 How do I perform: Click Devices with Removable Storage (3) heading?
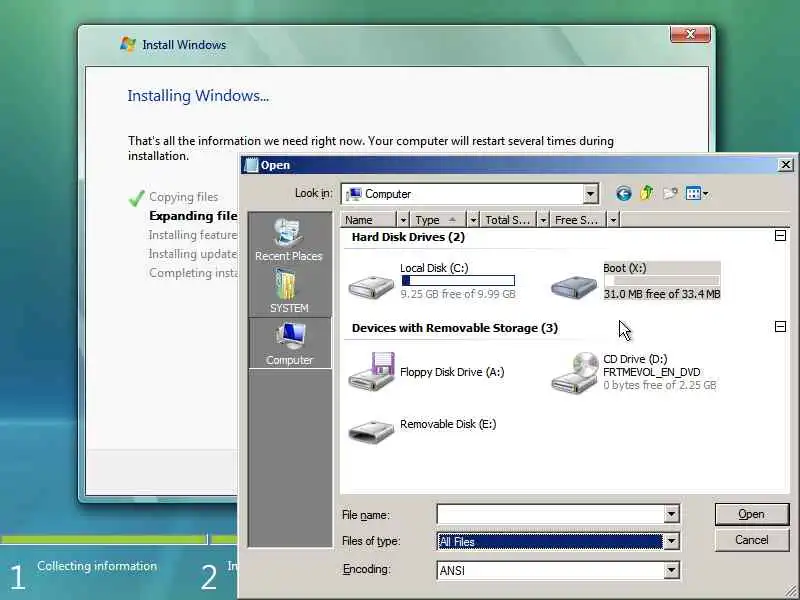pos(455,328)
